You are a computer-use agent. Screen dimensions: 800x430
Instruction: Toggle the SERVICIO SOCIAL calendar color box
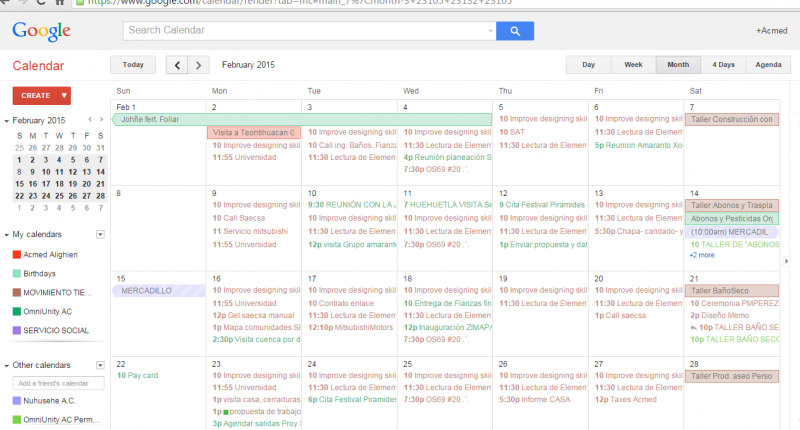click(x=16, y=331)
